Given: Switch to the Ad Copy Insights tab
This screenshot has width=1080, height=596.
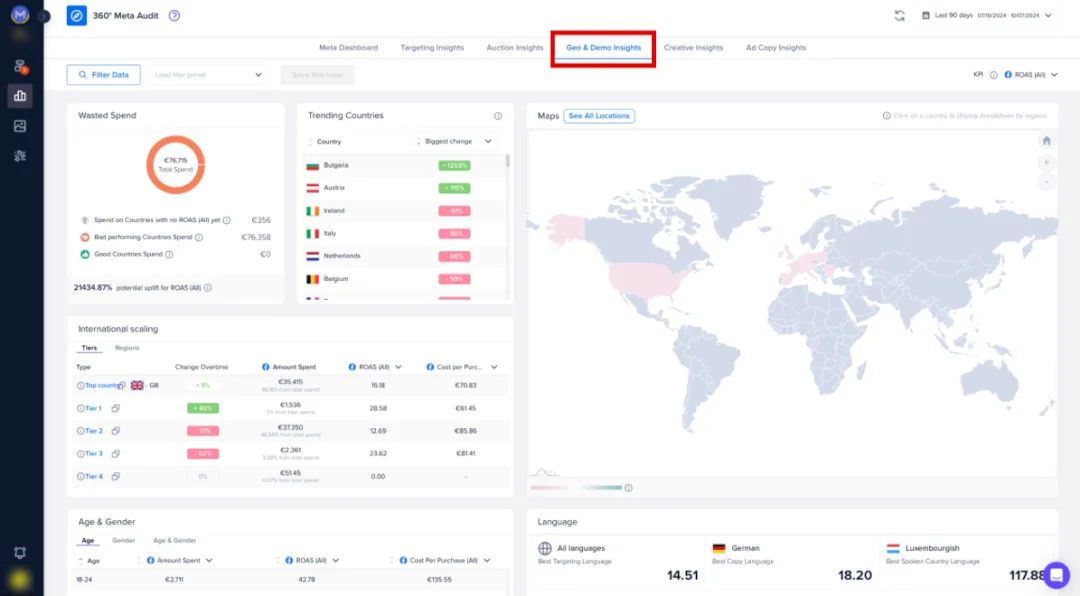Looking at the screenshot, I should click(776, 48).
